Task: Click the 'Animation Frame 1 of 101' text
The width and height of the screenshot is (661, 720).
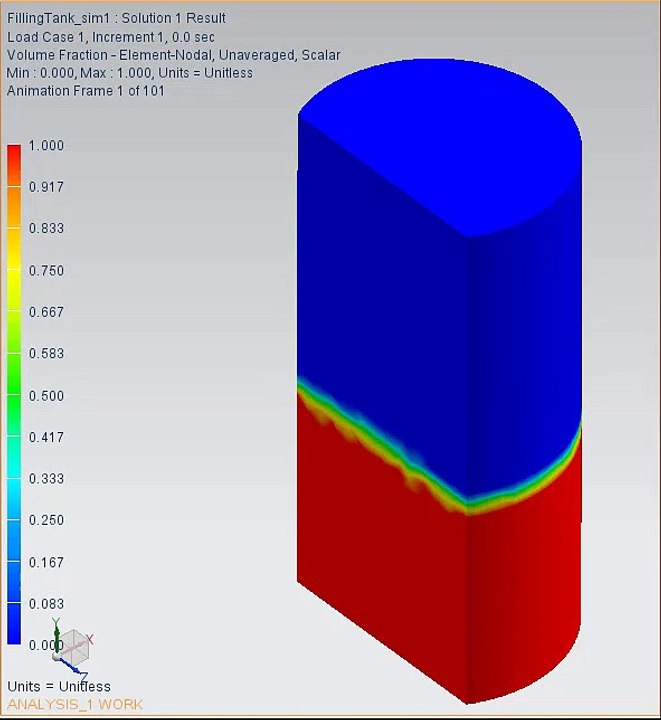Action: (85, 91)
